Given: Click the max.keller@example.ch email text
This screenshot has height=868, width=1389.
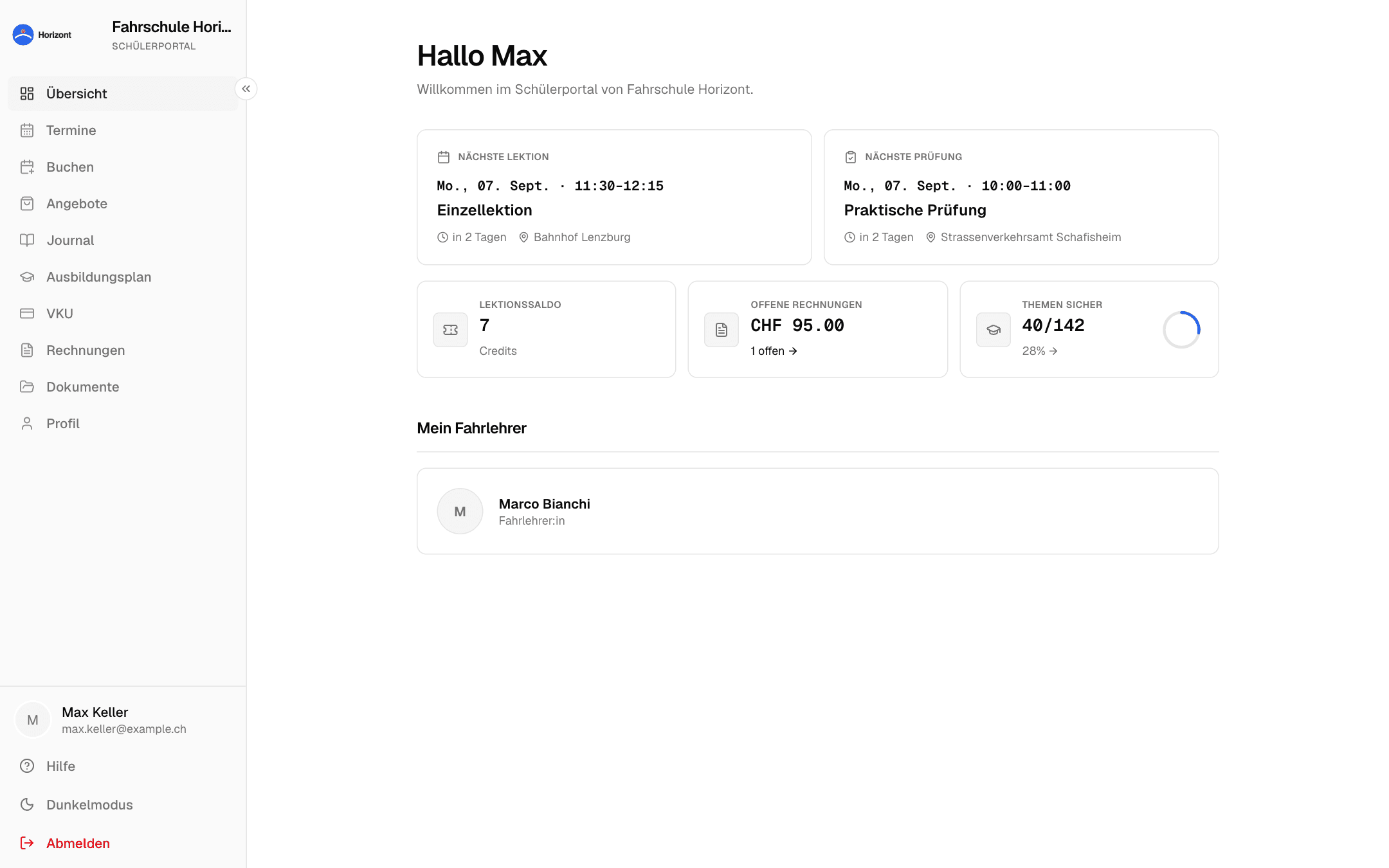Looking at the screenshot, I should coord(124,729).
